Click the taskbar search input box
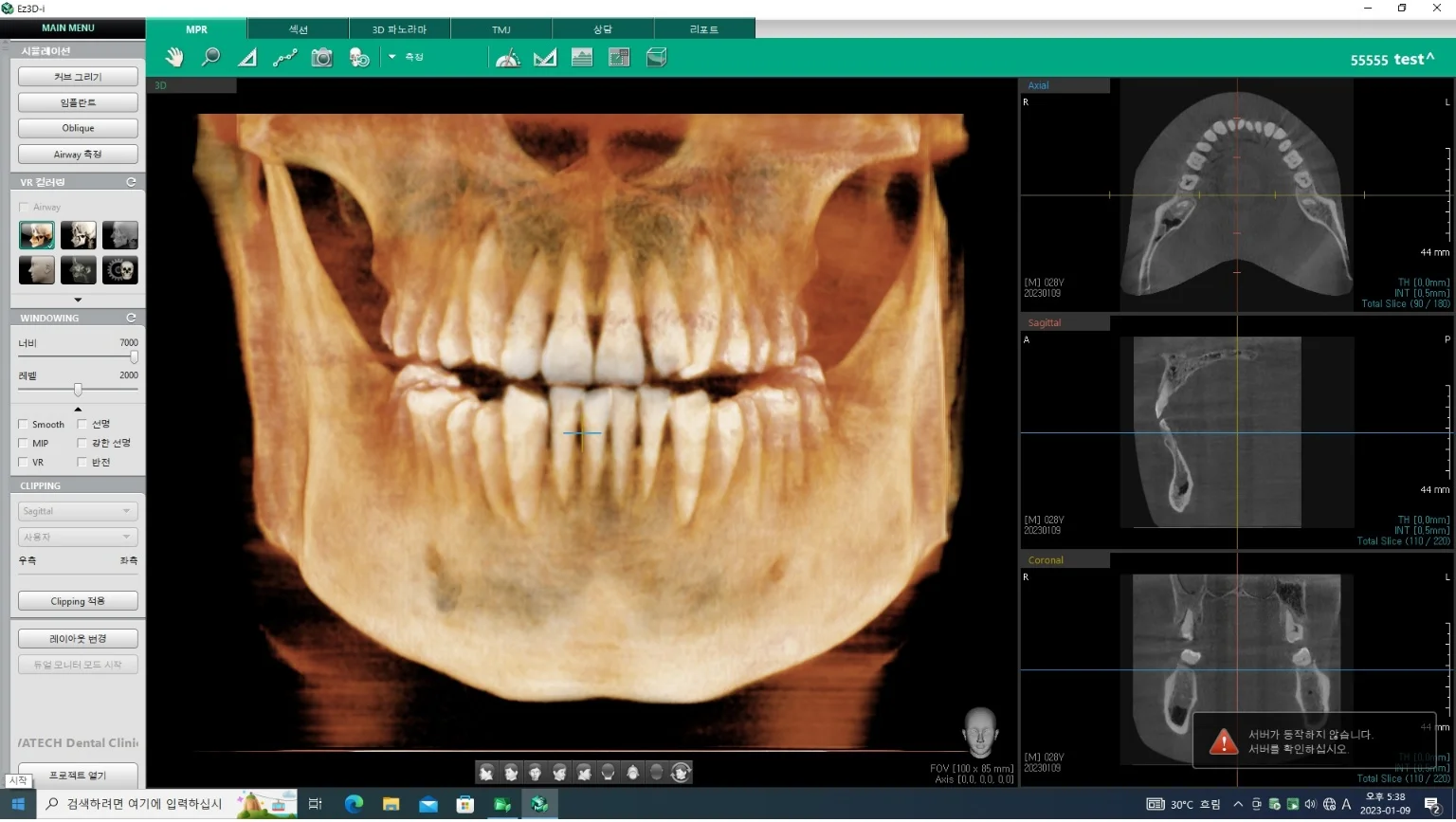 tap(167, 805)
